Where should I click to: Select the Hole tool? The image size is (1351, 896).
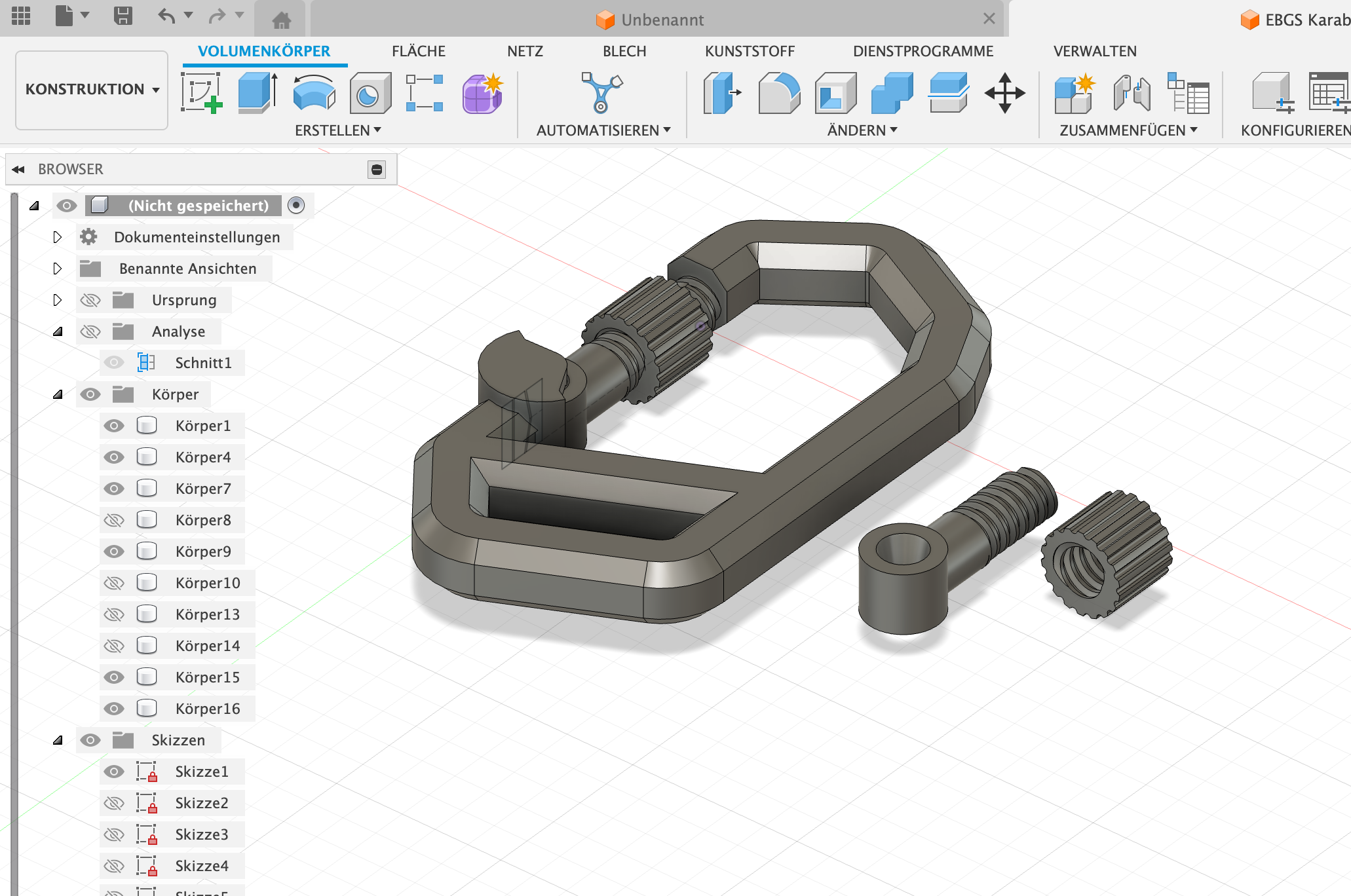pos(370,94)
